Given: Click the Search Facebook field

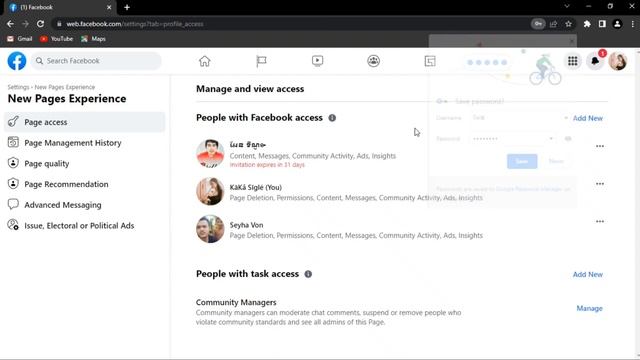Looking at the screenshot, I should [x=96, y=61].
